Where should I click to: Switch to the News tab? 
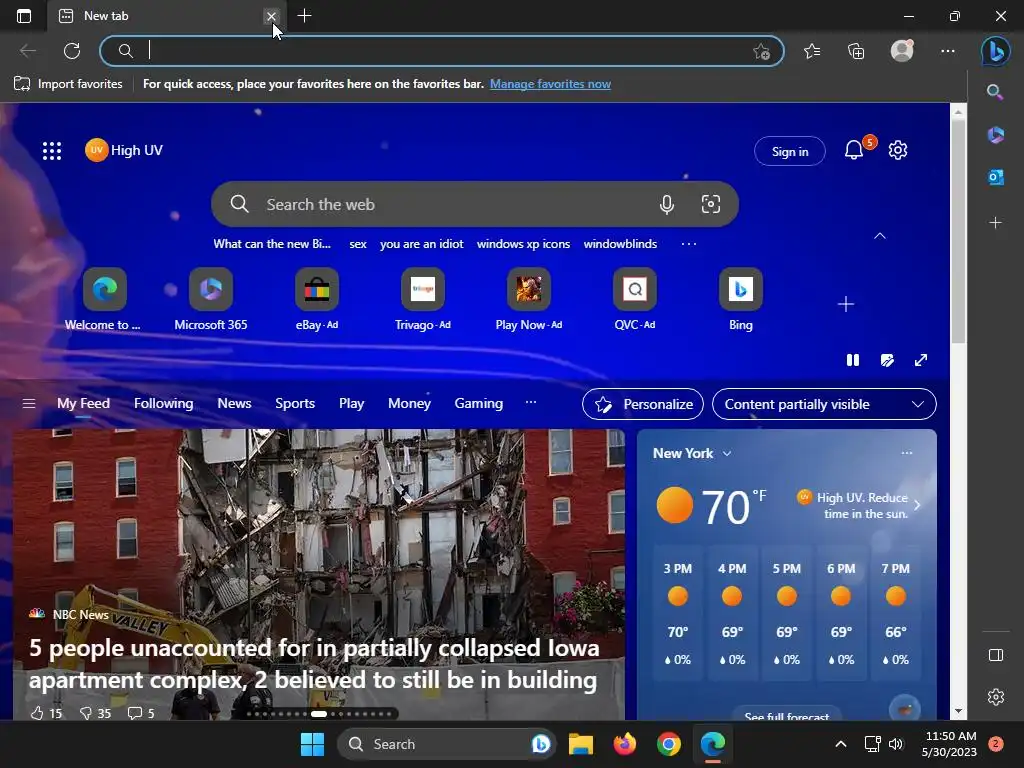234,404
